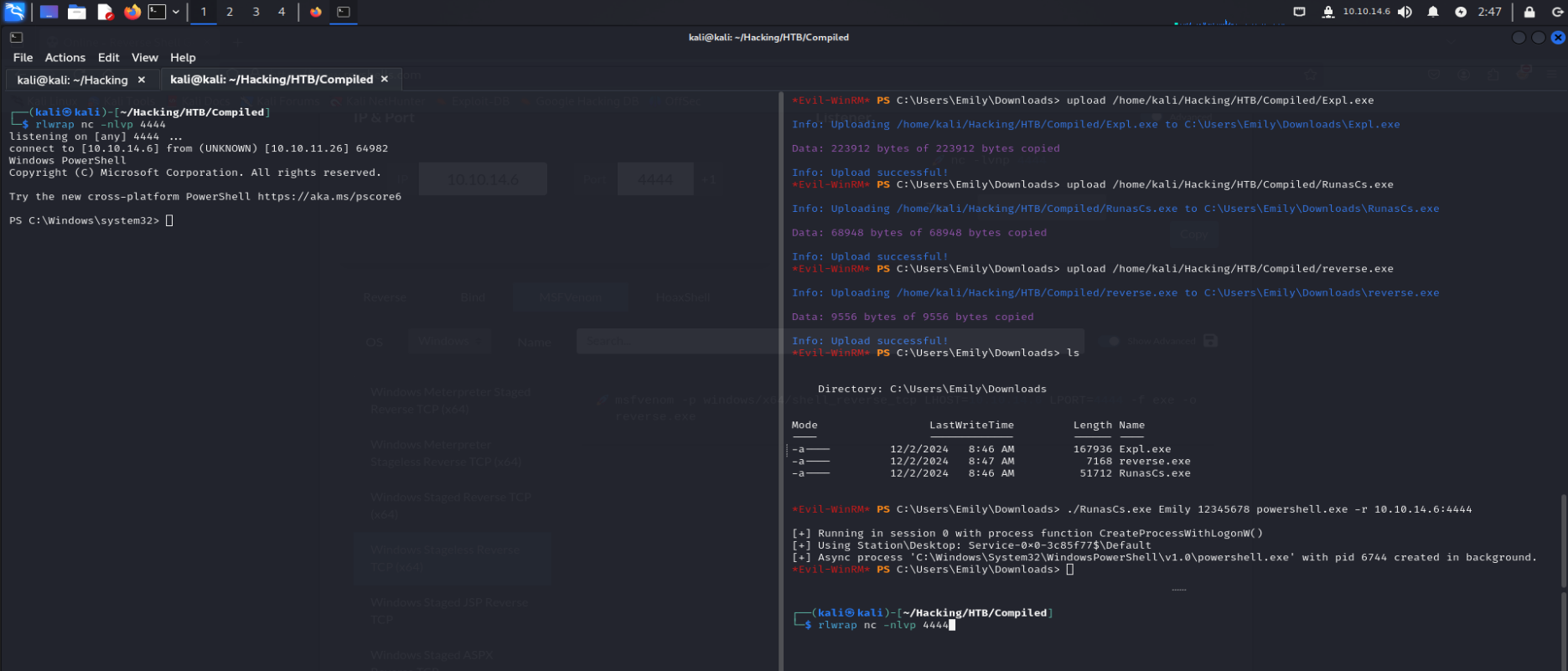The image size is (1568, 671).
Task: Click the aka.ms/pscore6 URL in left pane
Action: pos(329,196)
